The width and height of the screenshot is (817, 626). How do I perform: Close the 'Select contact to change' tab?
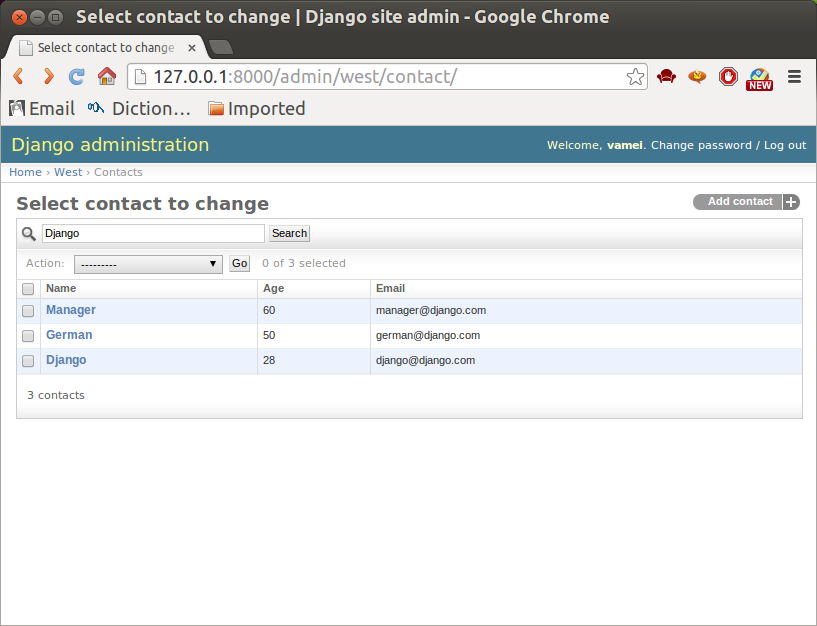tap(192, 48)
